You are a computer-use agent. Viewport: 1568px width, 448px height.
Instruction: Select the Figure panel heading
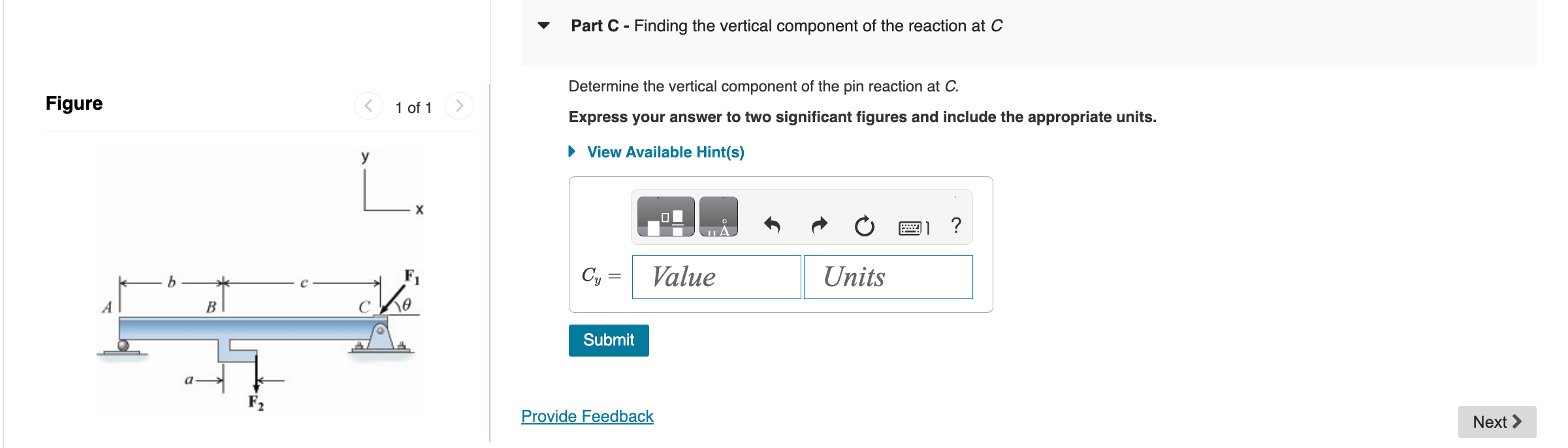(x=74, y=103)
